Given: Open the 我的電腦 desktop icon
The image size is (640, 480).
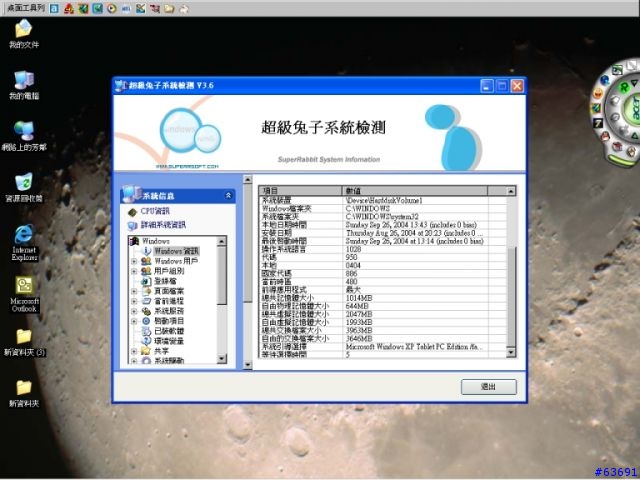Looking at the screenshot, I should [x=24, y=85].
